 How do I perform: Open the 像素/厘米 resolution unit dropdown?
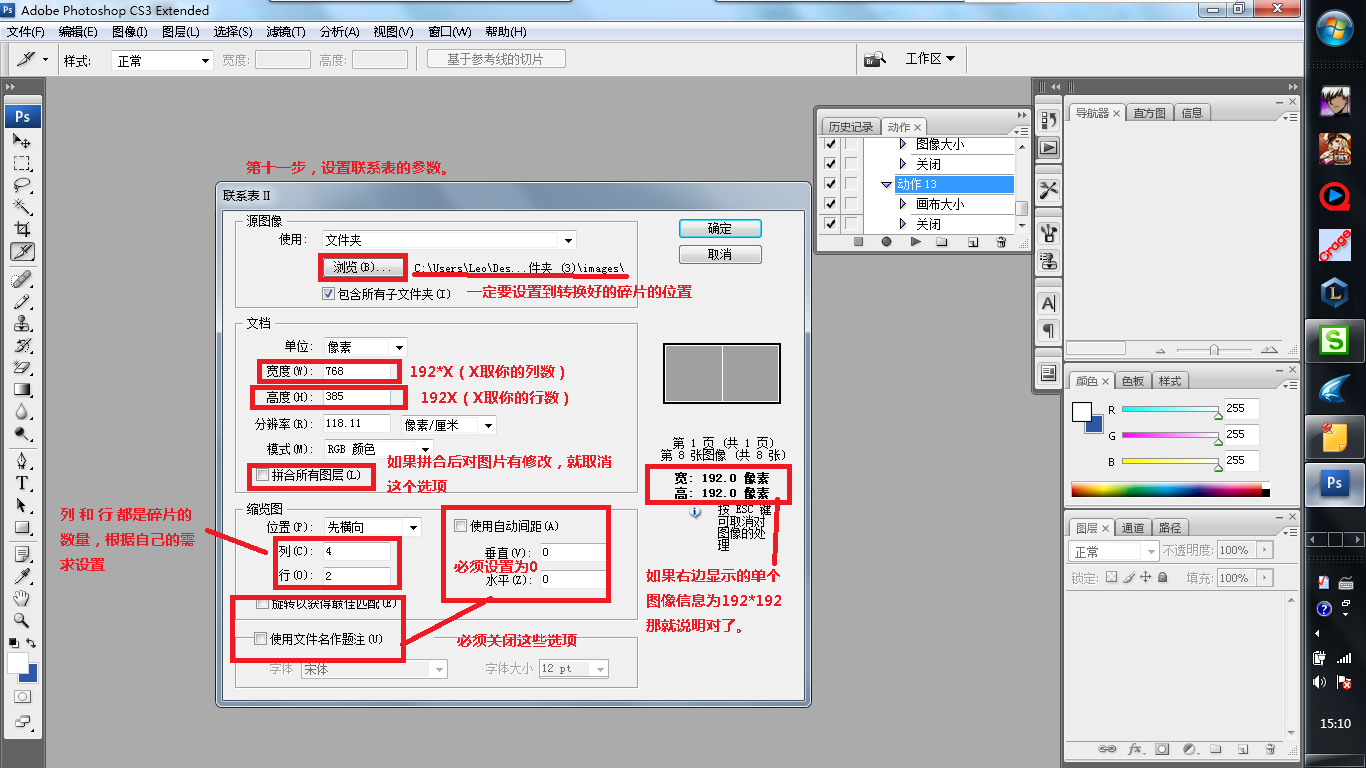tap(449, 424)
